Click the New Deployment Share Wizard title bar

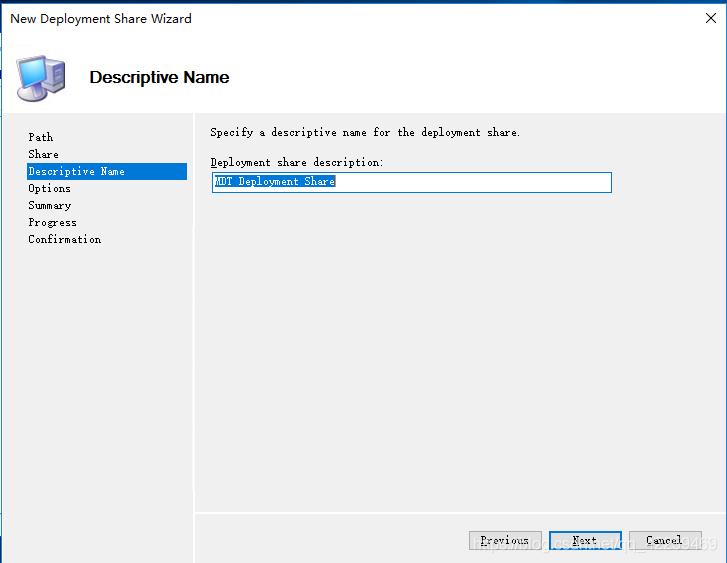300,18
